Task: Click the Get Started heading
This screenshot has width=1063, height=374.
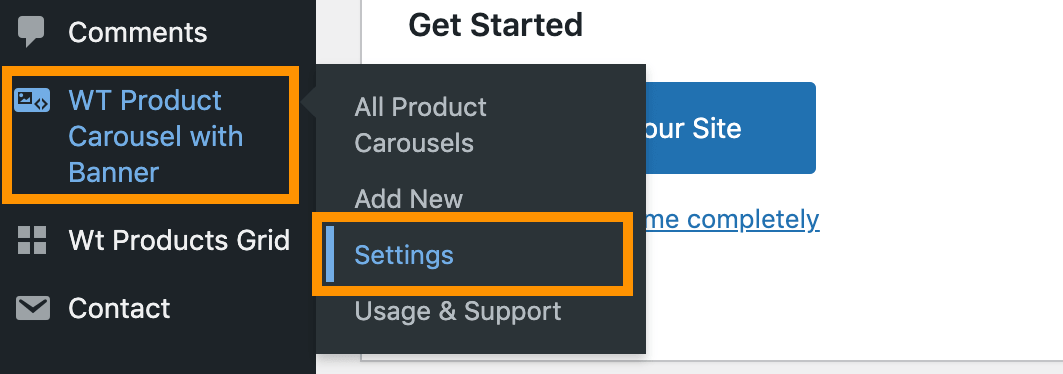Action: (496, 26)
